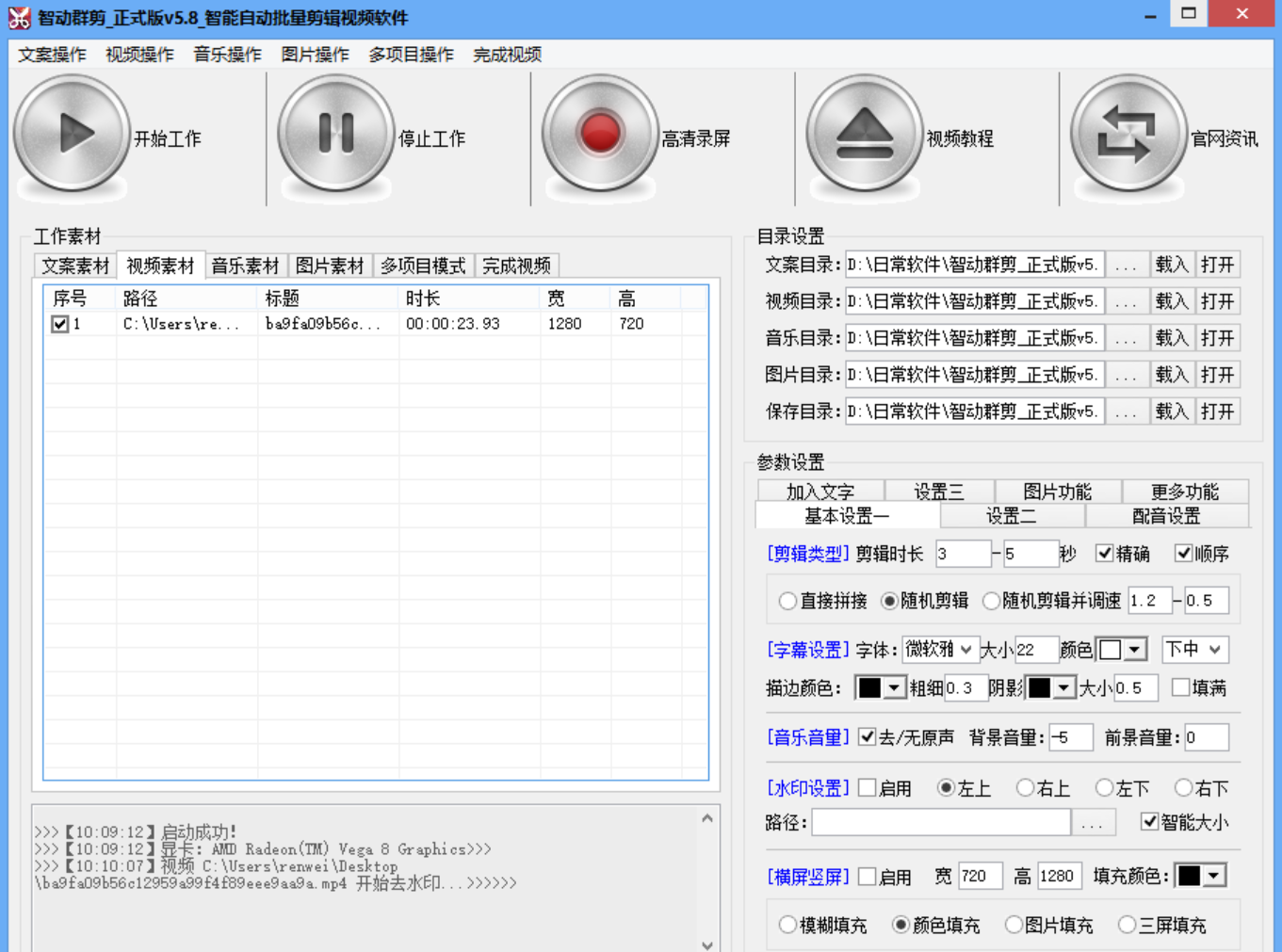The width and height of the screenshot is (1282, 952).
Task: Uncheck the first video row checkbox
Action: tap(60, 324)
